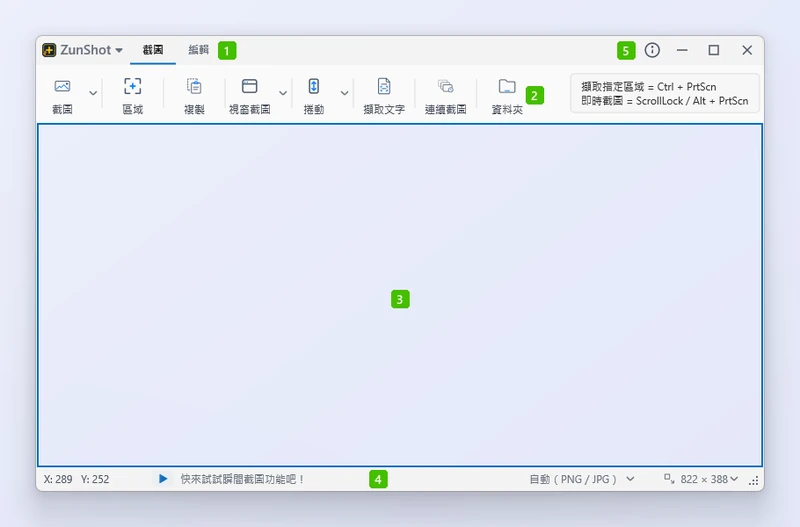Click the capture size icon in status bar

(669, 479)
